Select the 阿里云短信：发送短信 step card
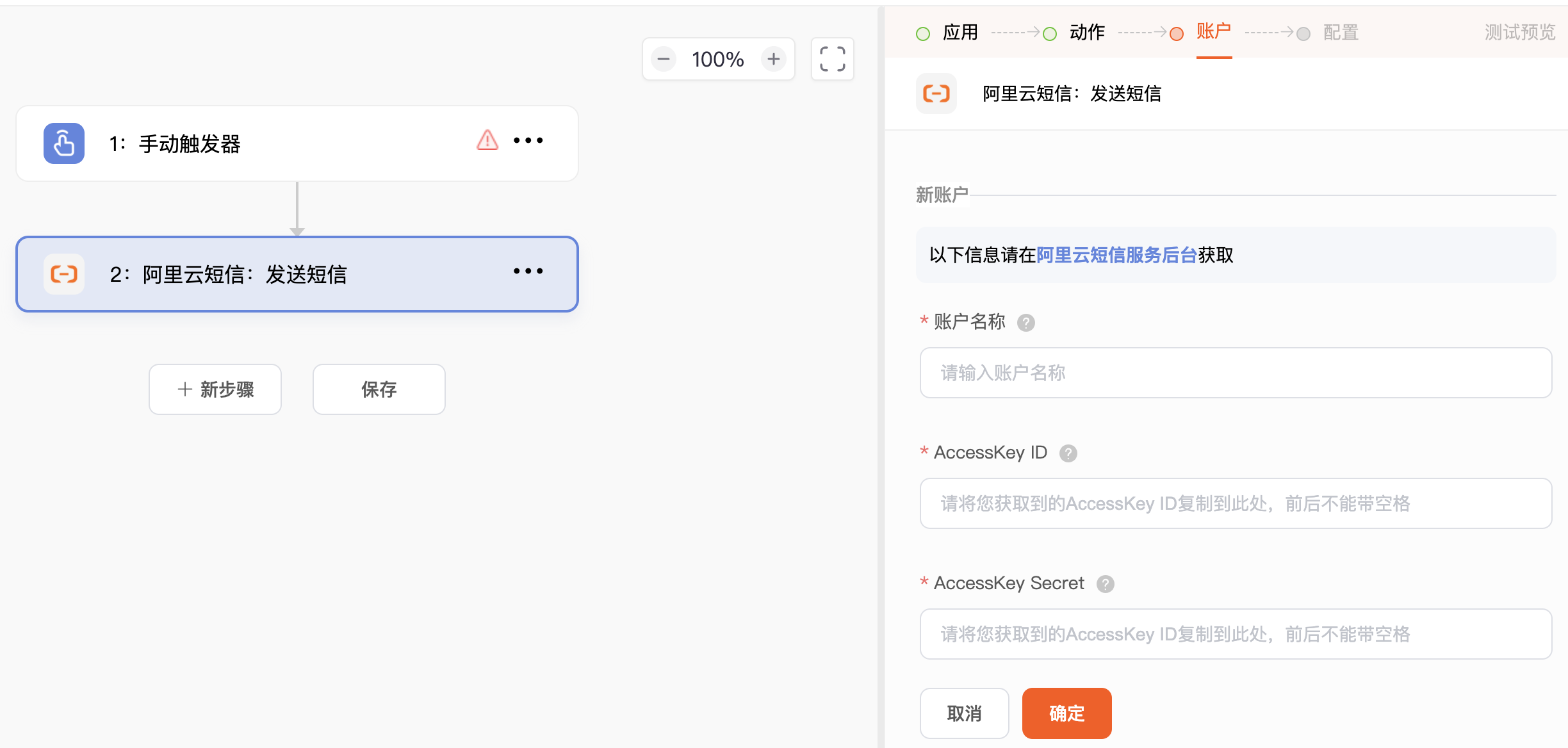 (297, 274)
